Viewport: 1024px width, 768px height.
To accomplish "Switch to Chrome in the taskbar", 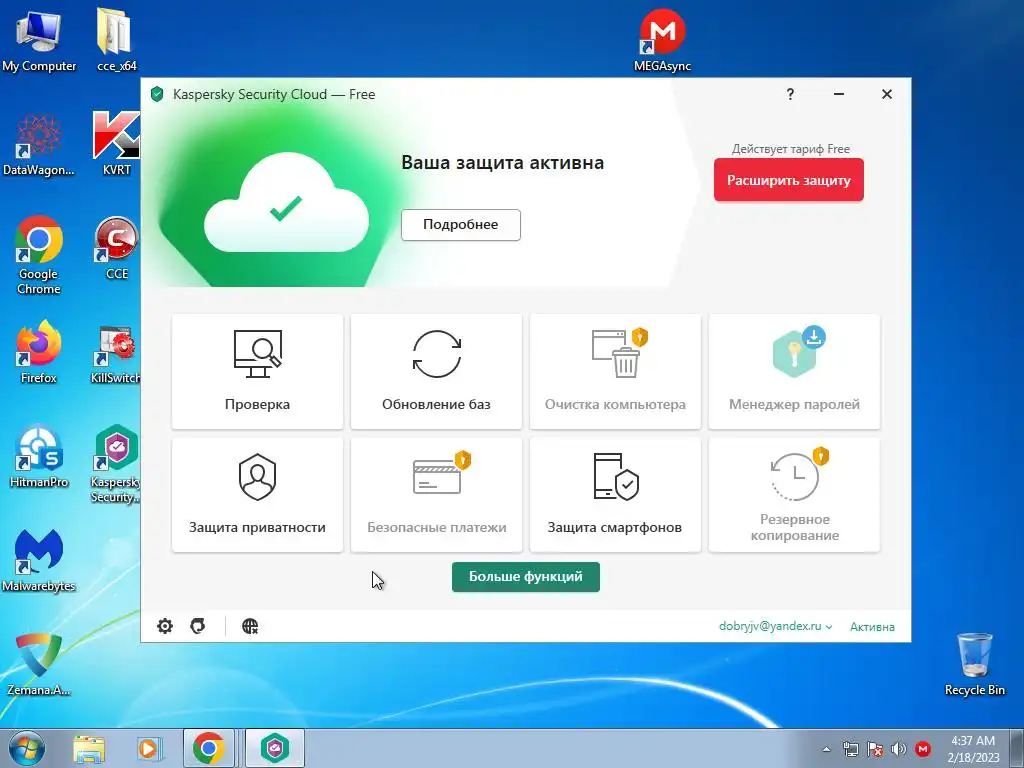I will coord(208,748).
